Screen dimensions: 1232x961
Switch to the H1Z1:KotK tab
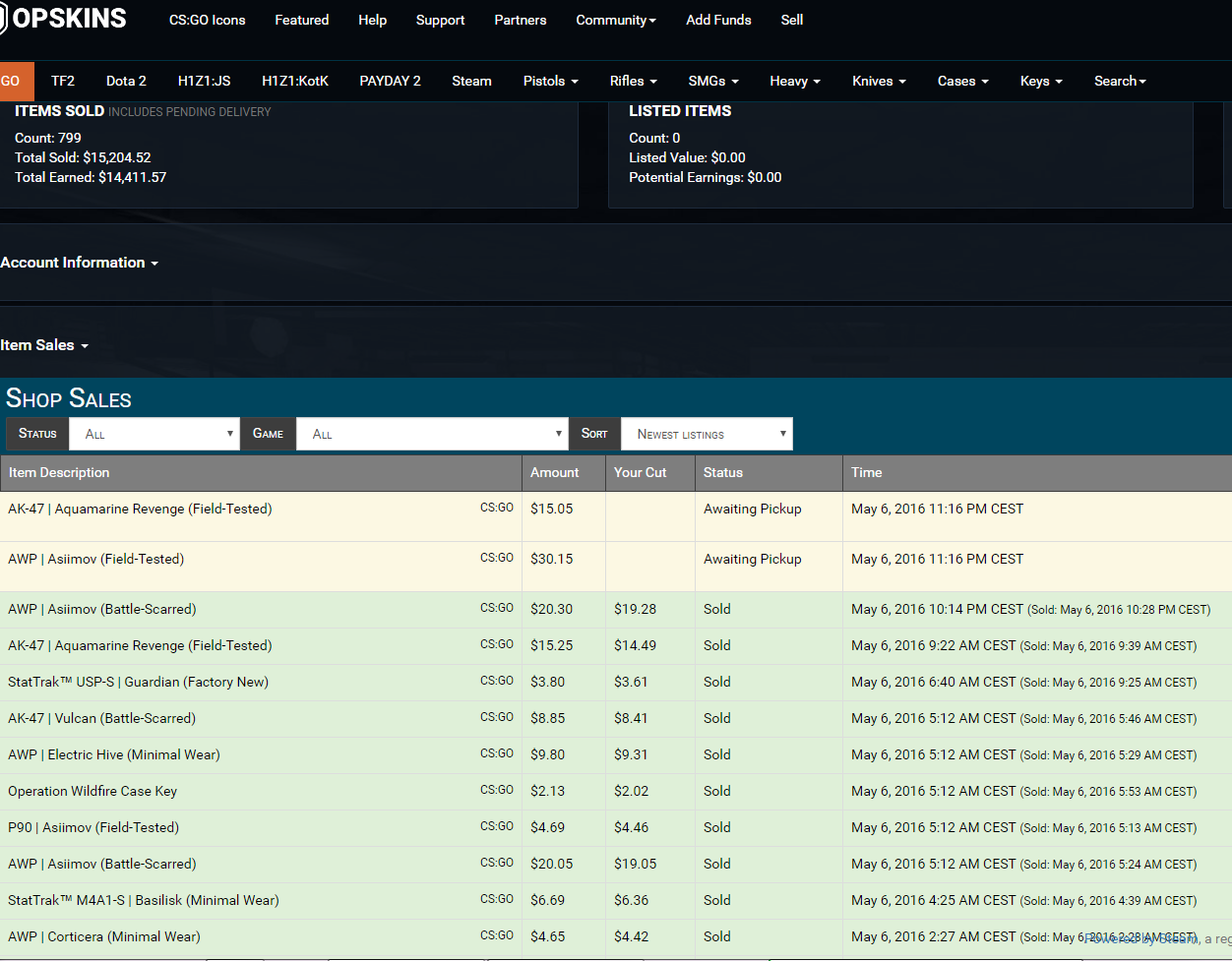295,81
